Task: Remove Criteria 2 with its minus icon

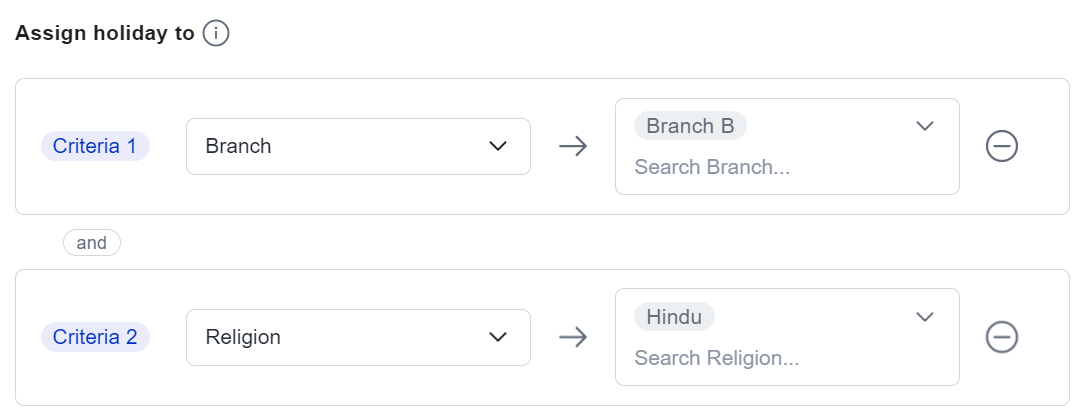Action: pos(1001,338)
